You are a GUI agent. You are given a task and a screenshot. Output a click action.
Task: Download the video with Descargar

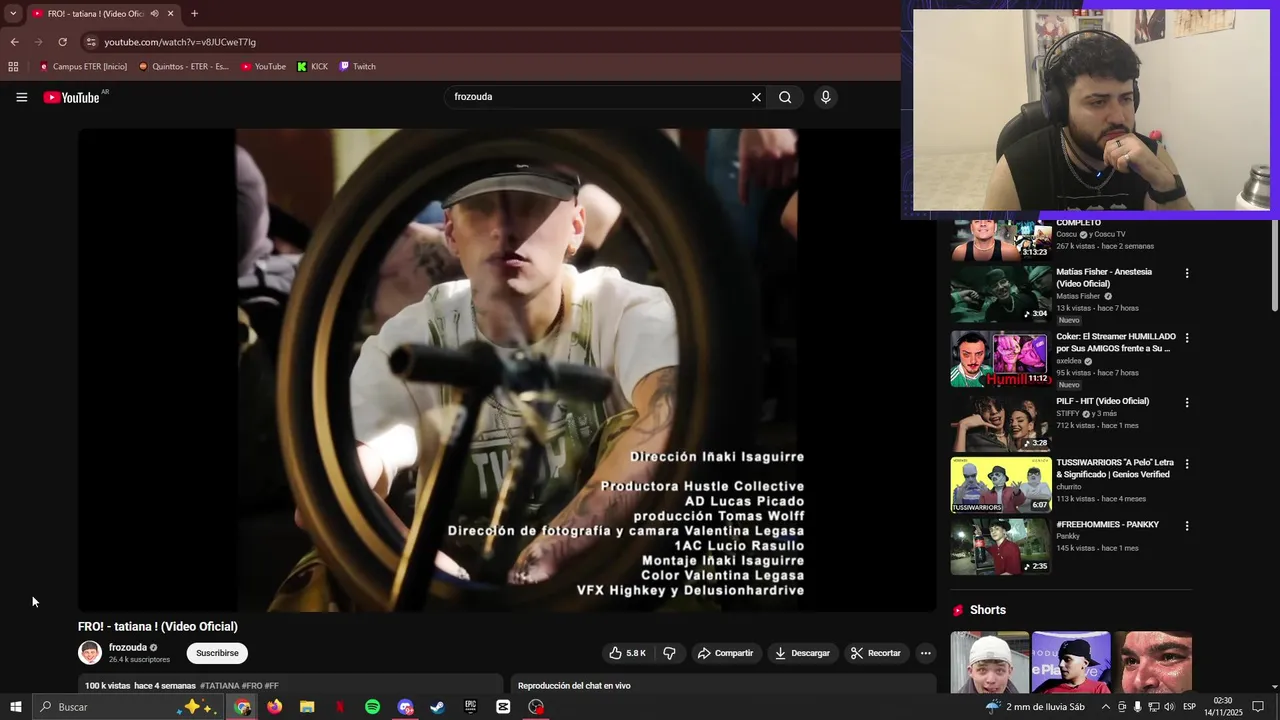[802, 653]
